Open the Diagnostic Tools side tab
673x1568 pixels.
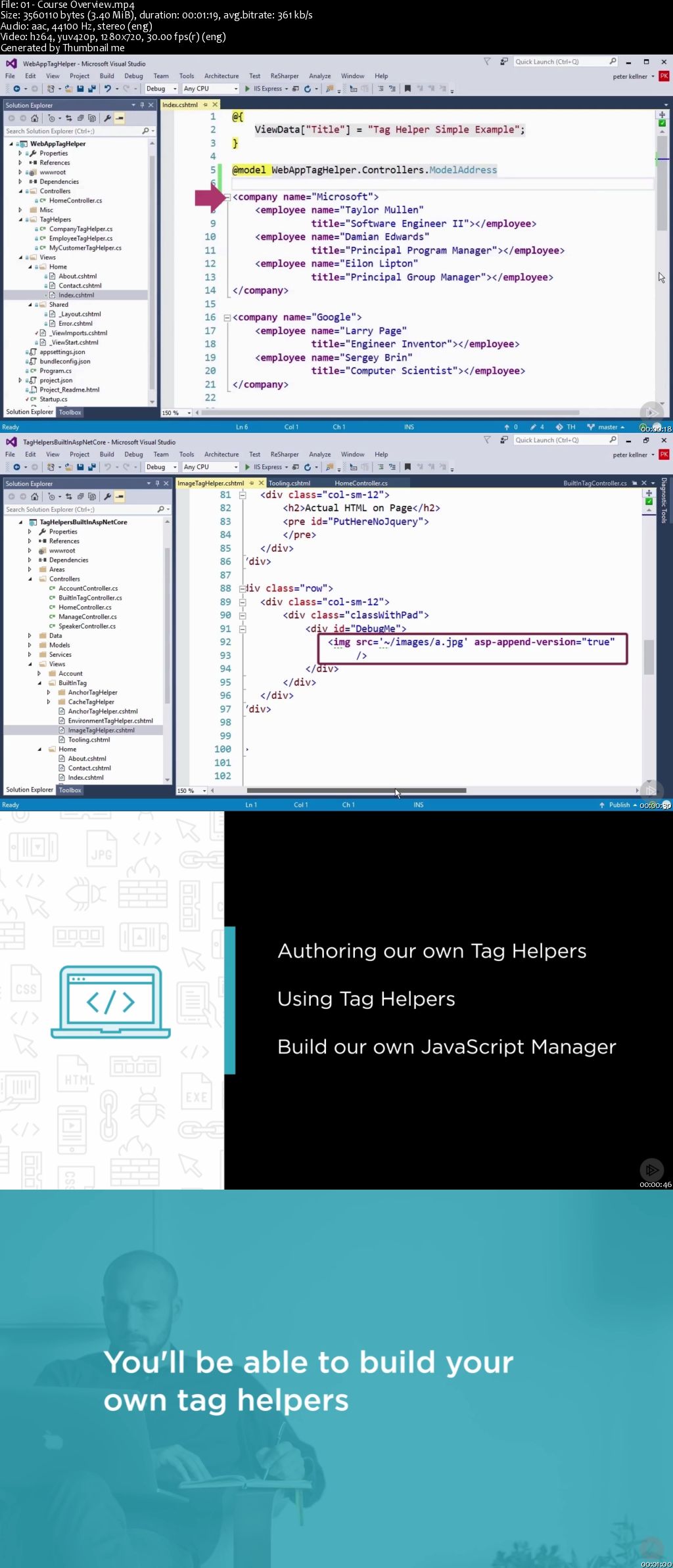664,501
